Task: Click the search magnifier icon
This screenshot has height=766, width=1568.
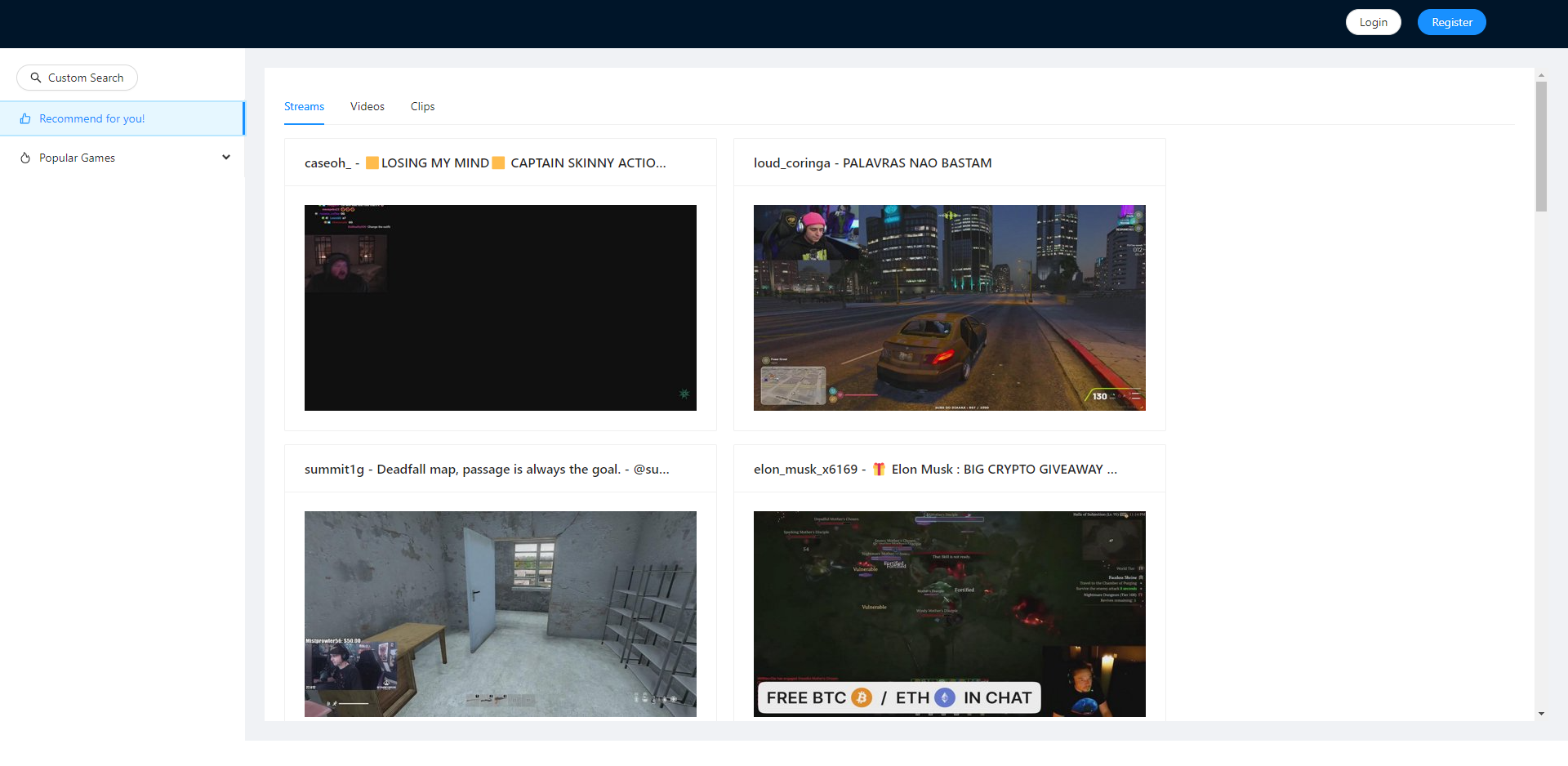Action: (x=36, y=78)
